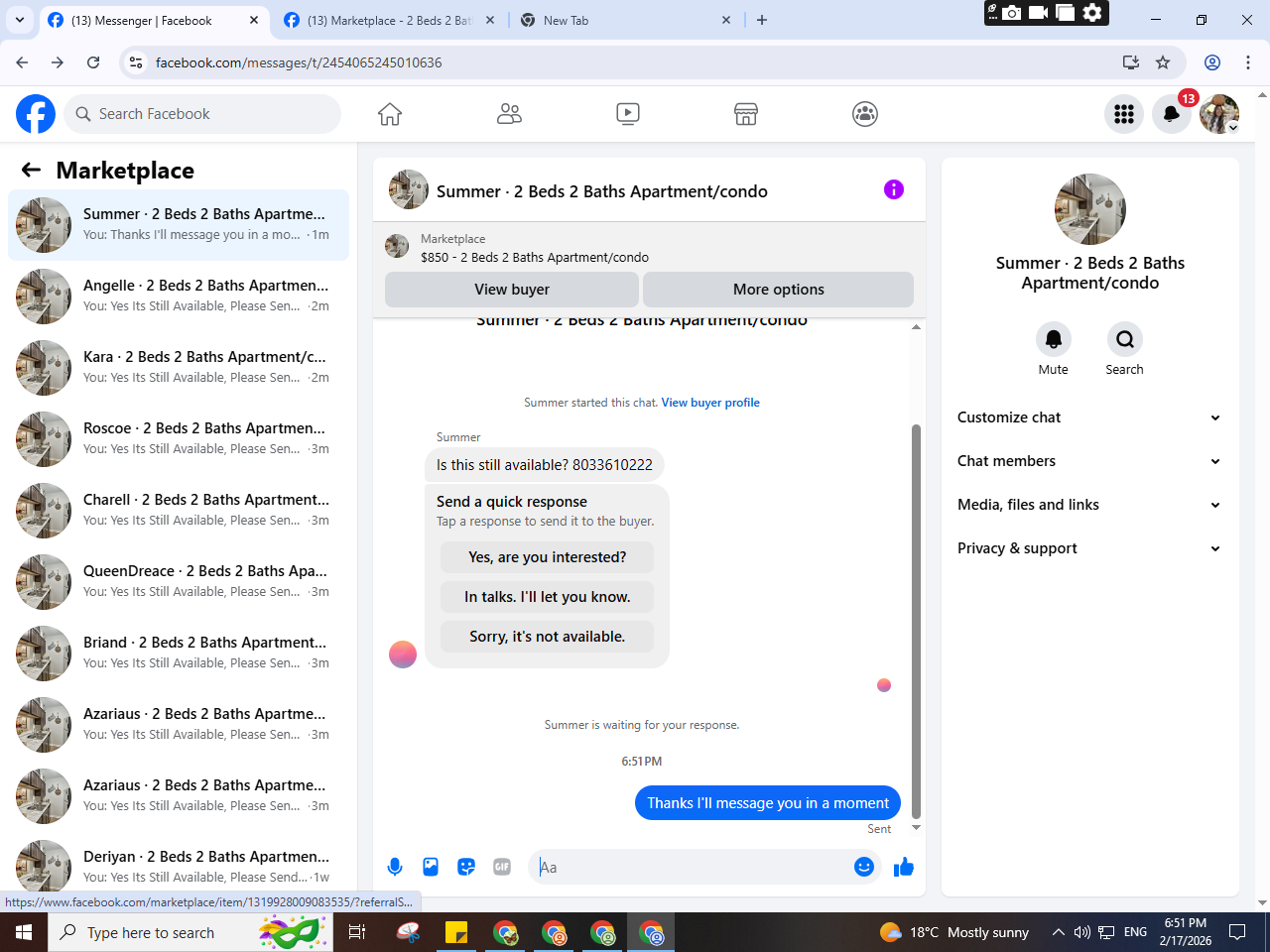Switch to the New Tab tab
The image size is (1270, 952).
coord(626,20)
